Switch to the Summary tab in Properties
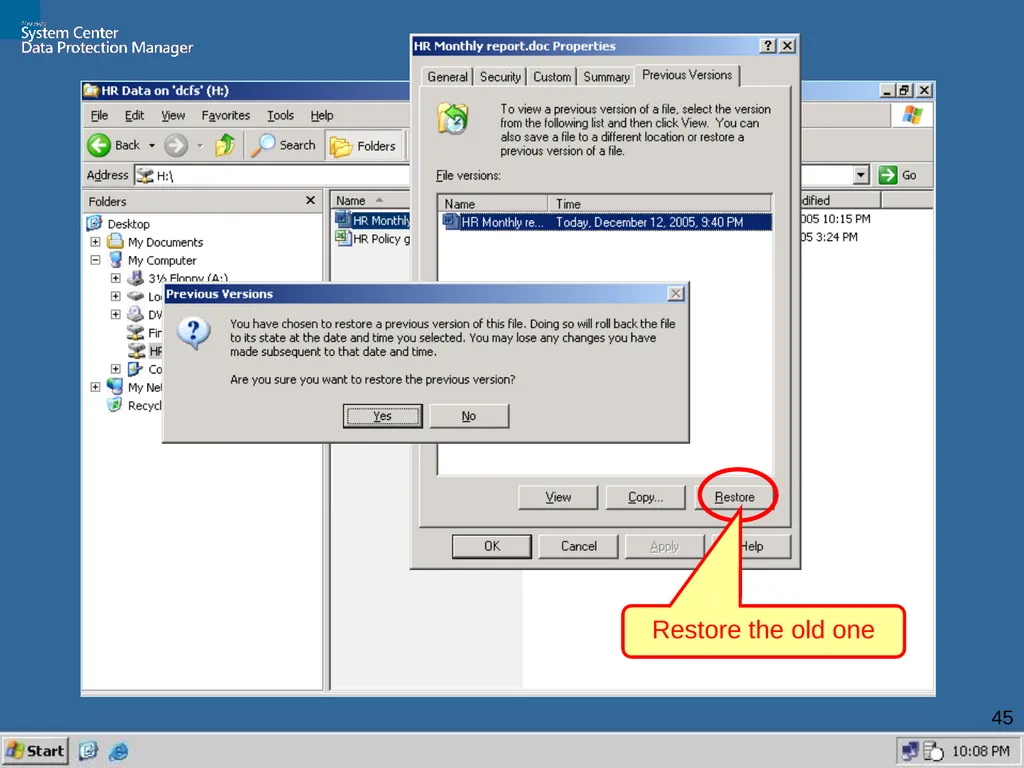 [x=606, y=77]
